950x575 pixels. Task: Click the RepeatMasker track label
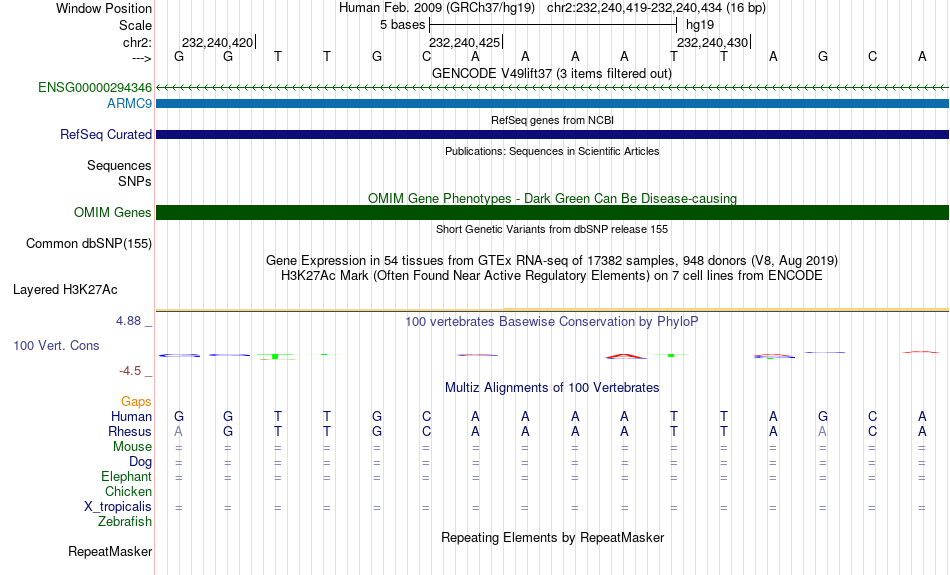(x=110, y=551)
